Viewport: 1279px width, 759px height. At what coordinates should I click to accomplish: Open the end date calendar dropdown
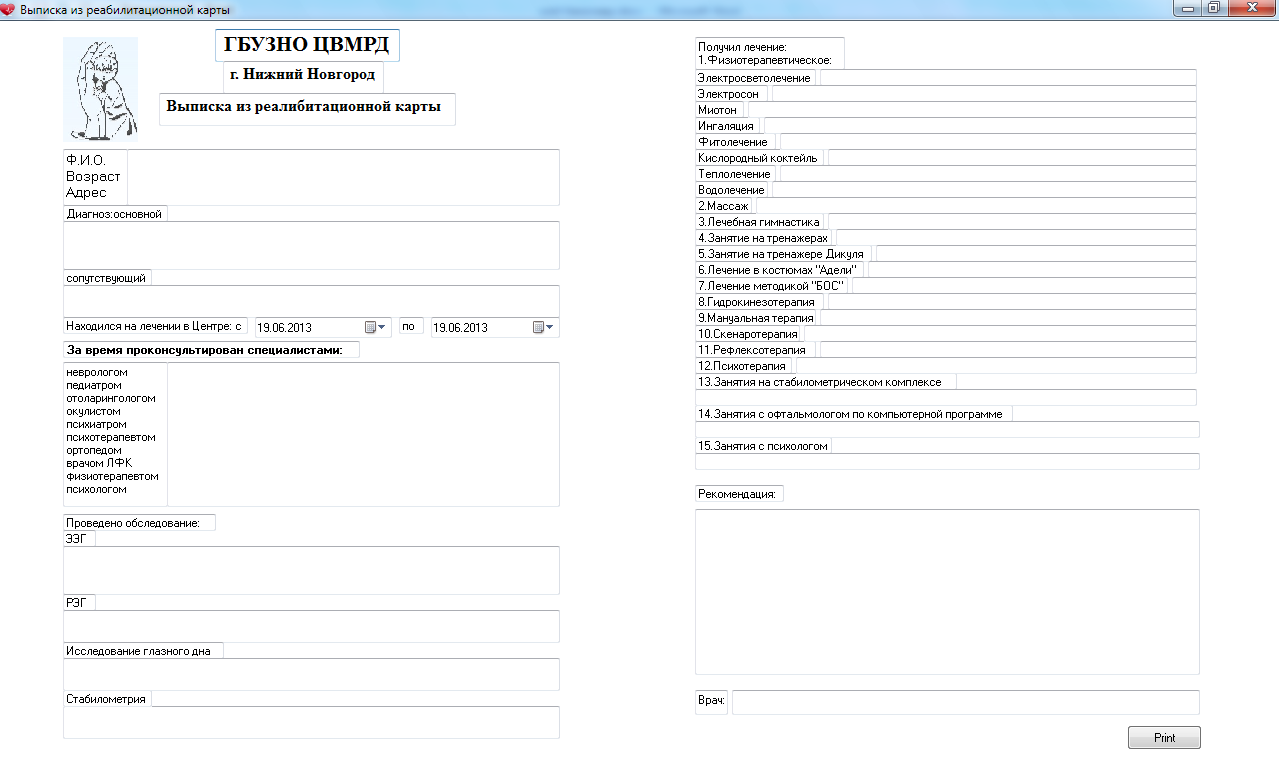point(544,327)
